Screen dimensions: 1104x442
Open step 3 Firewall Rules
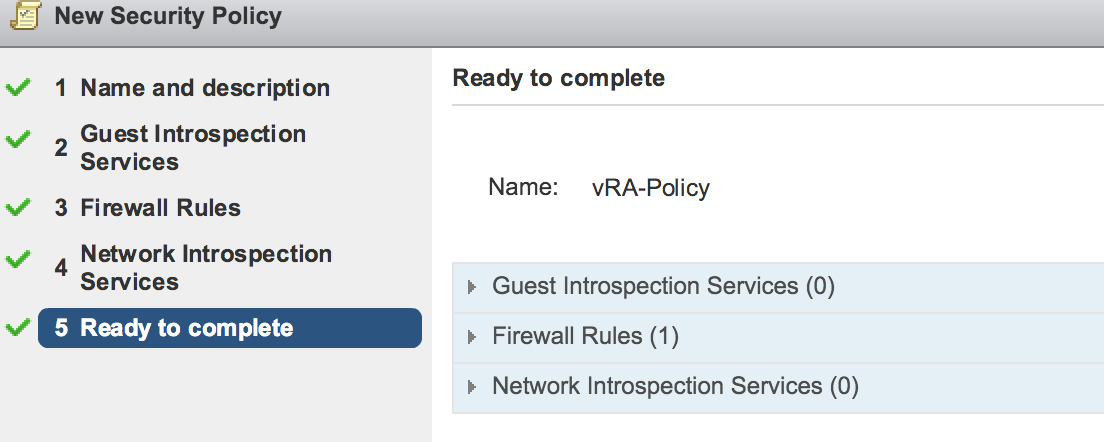point(160,208)
